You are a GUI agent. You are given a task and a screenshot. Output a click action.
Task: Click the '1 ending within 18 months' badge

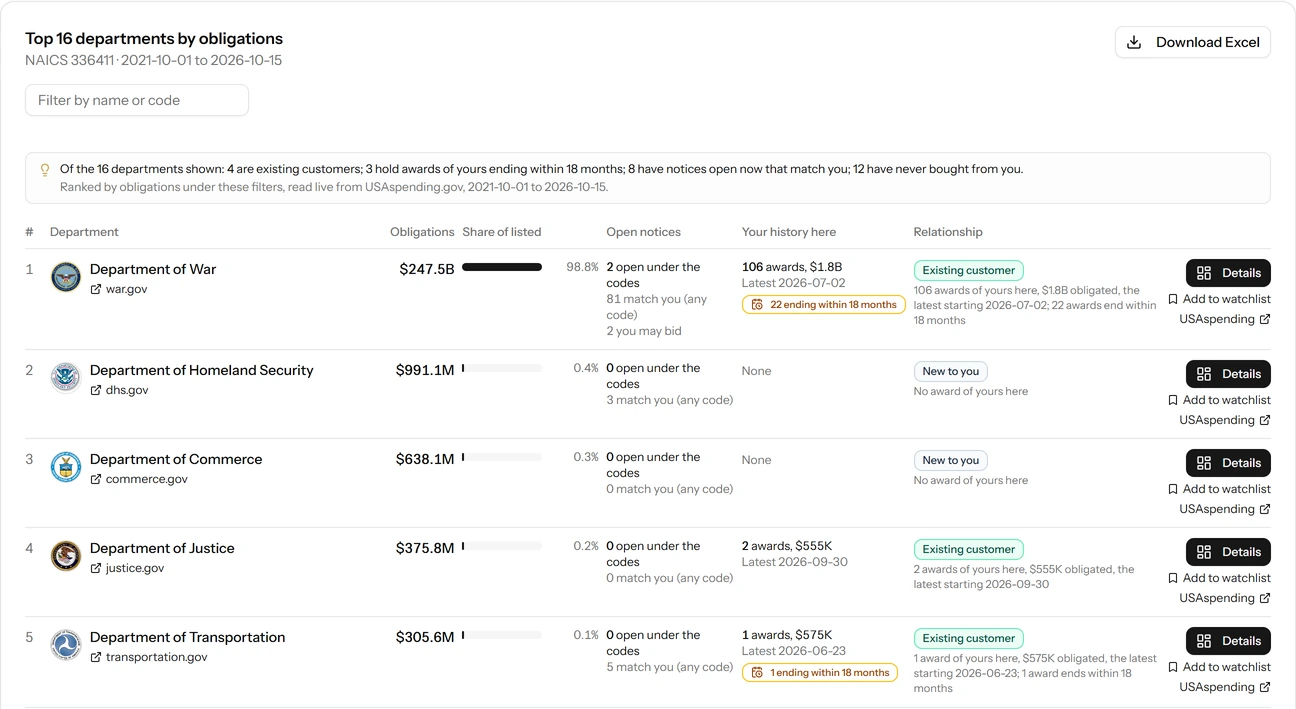pos(820,673)
